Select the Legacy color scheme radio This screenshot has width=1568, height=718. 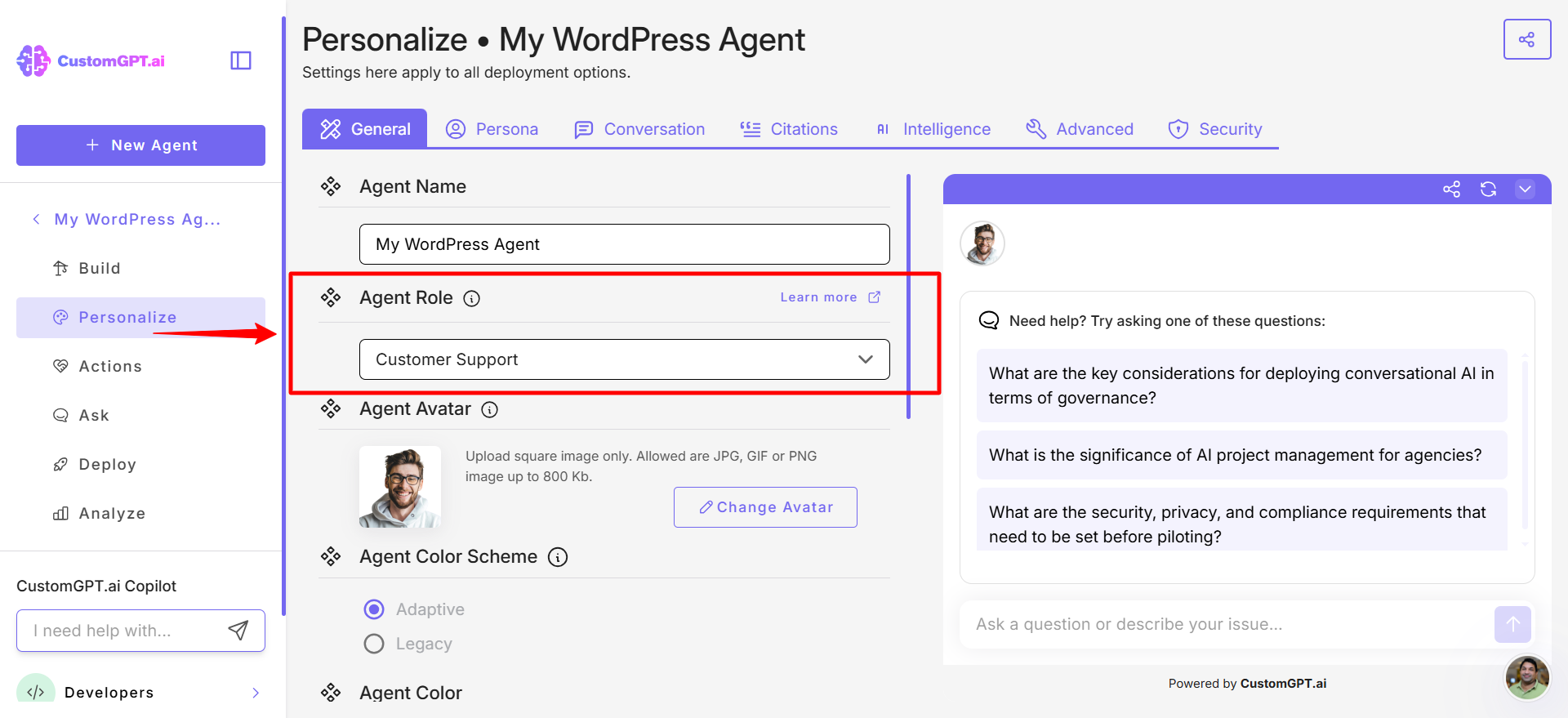point(374,644)
